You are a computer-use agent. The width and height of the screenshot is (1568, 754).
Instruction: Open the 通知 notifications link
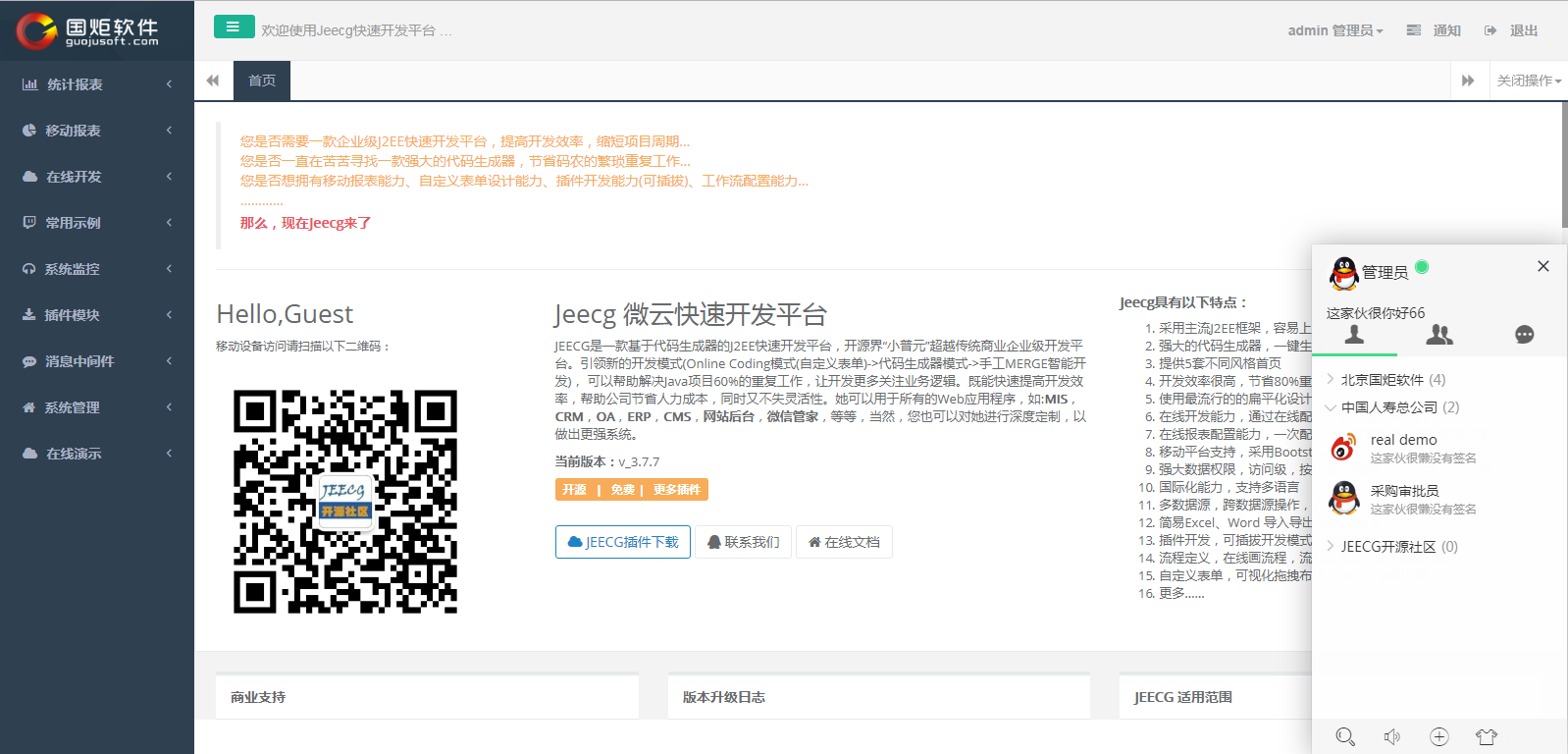click(1434, 30)
